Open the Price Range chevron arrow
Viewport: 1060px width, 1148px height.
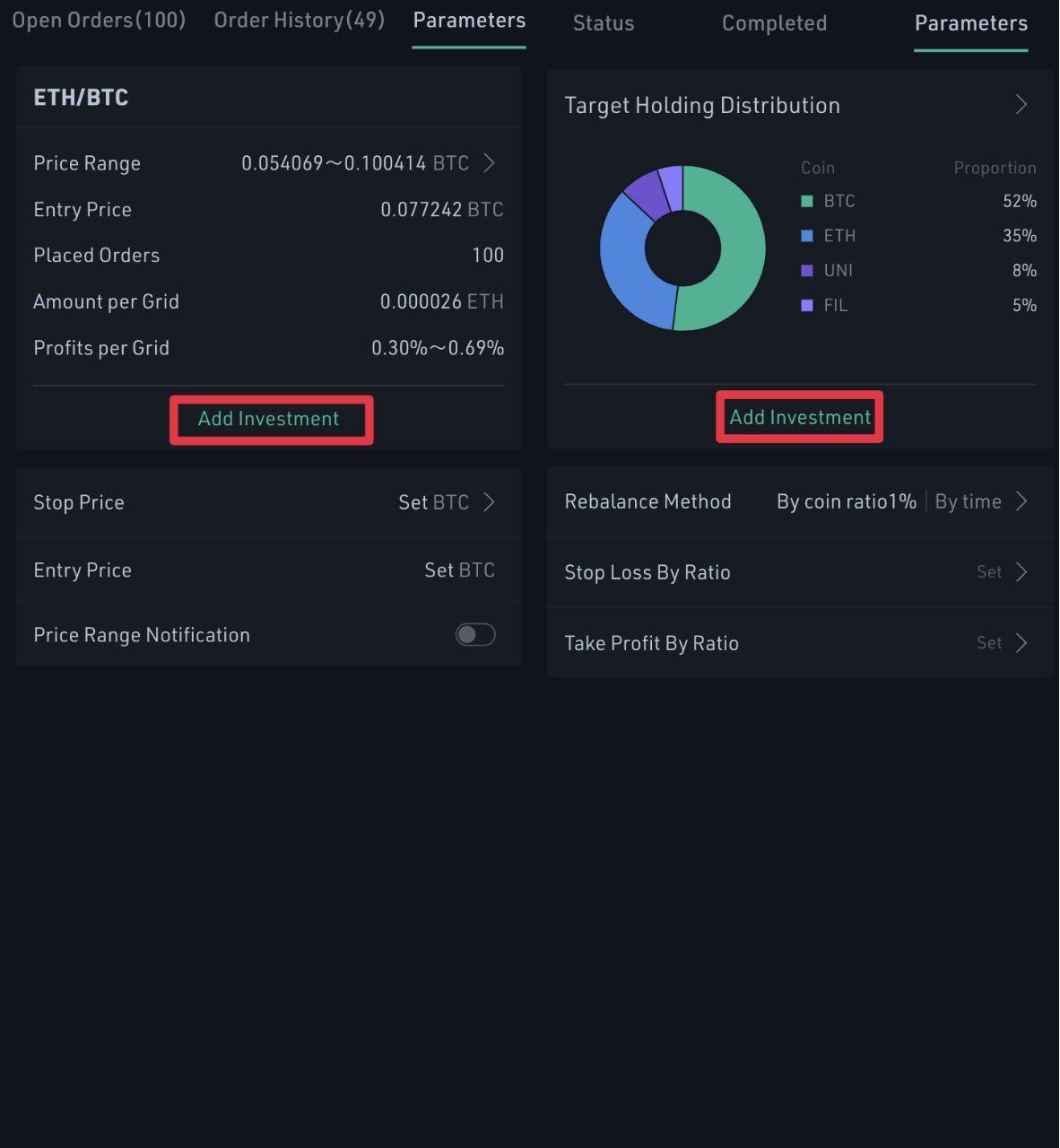(490, 162)
